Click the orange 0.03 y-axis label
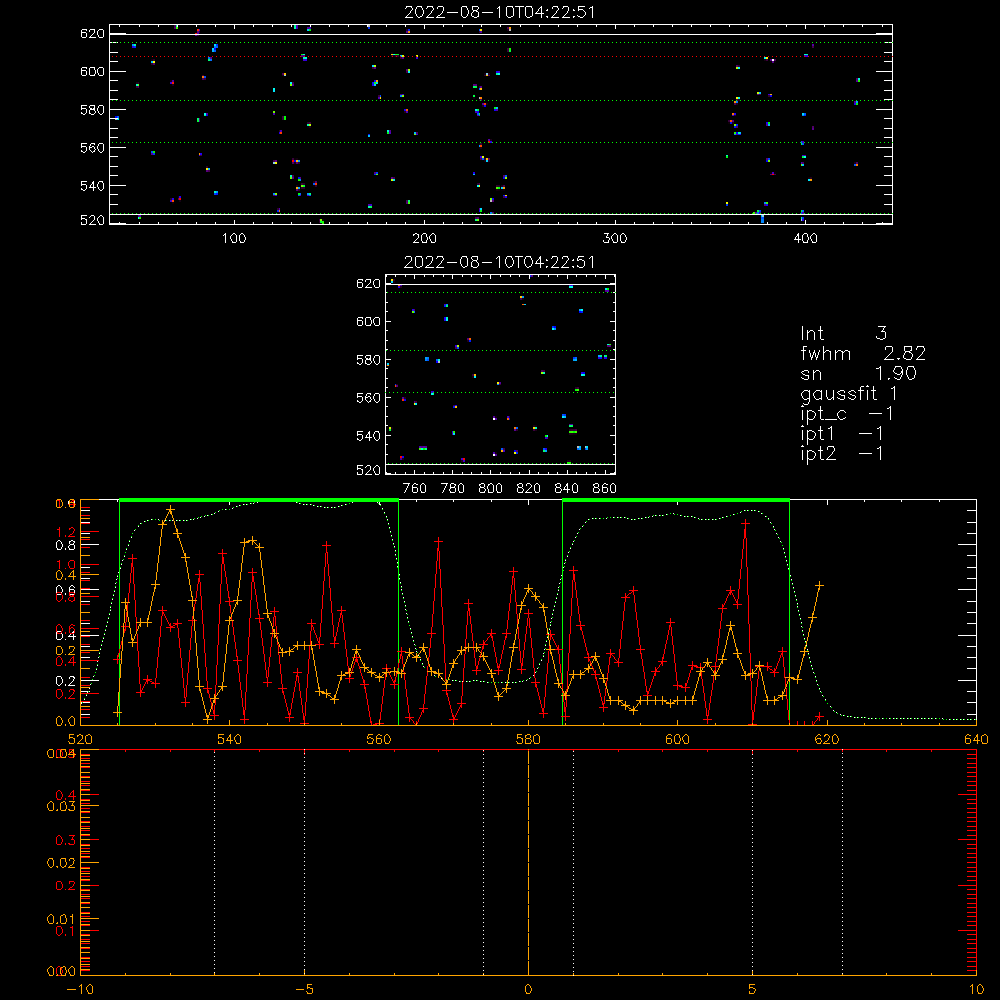The height and width of the screenshot is (1000, 1000). (61, 806)
